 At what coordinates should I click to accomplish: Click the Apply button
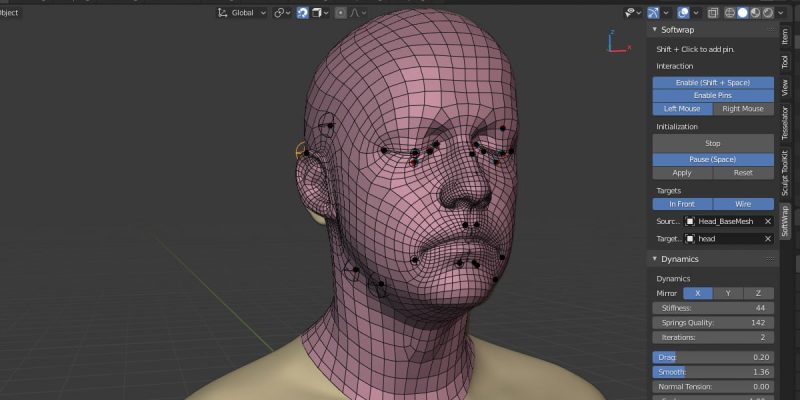pos(683,173)
